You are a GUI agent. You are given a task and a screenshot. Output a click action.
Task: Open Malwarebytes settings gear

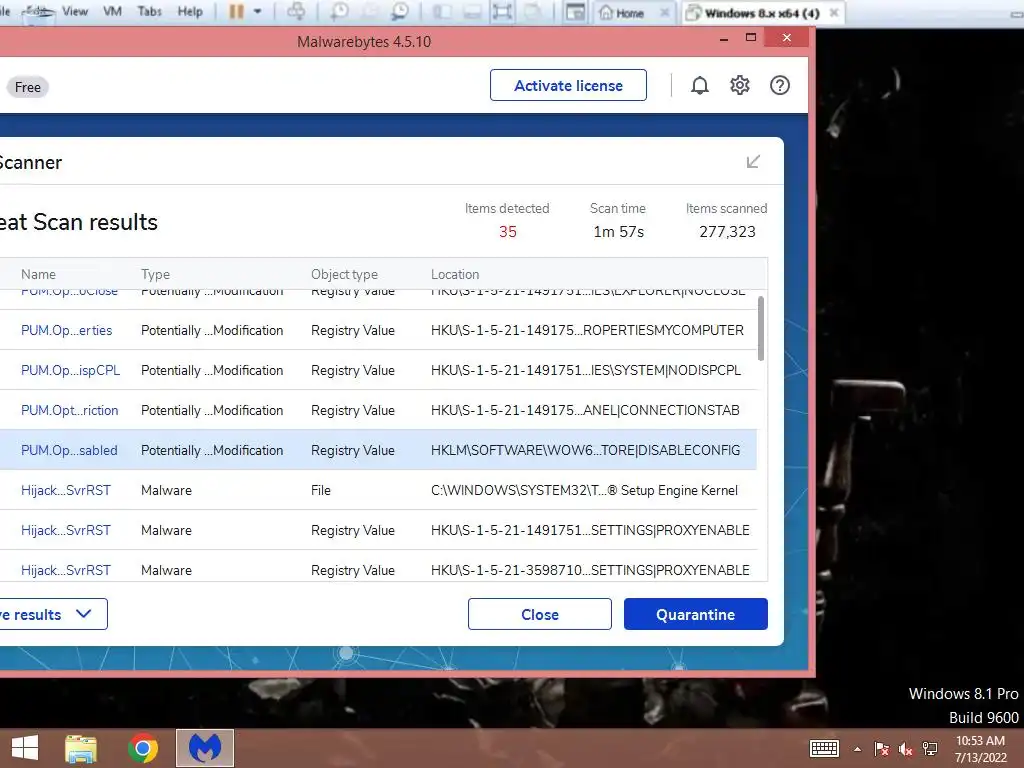[739, 86]
